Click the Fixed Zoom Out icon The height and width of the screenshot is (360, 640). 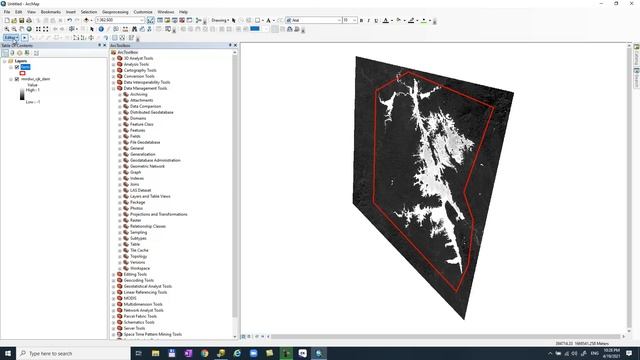(46, 29)
